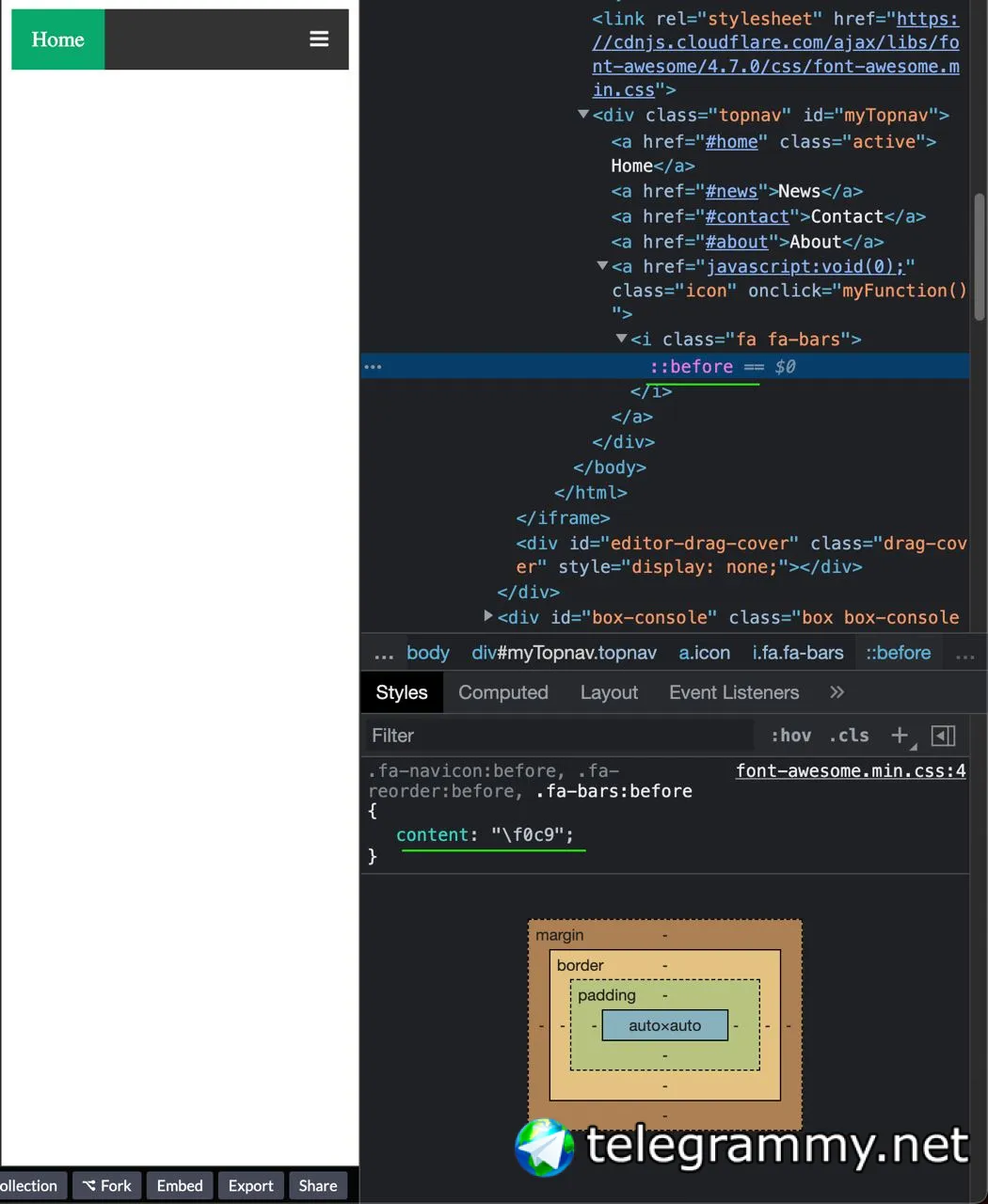Viewport: 988px width, 1204px height.
Task: Follow the #contact href link
Action: click(x=747, y=216)
